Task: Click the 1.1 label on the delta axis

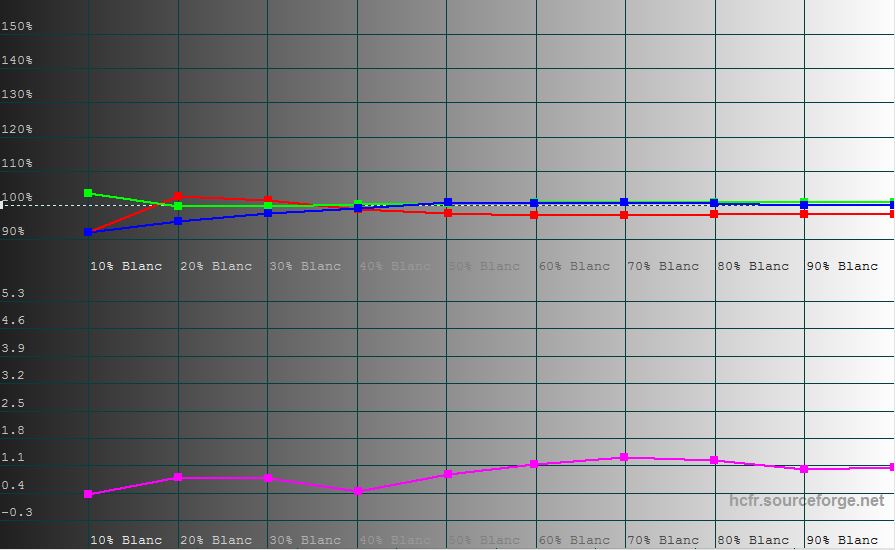Action: click(x=15, y=457)
